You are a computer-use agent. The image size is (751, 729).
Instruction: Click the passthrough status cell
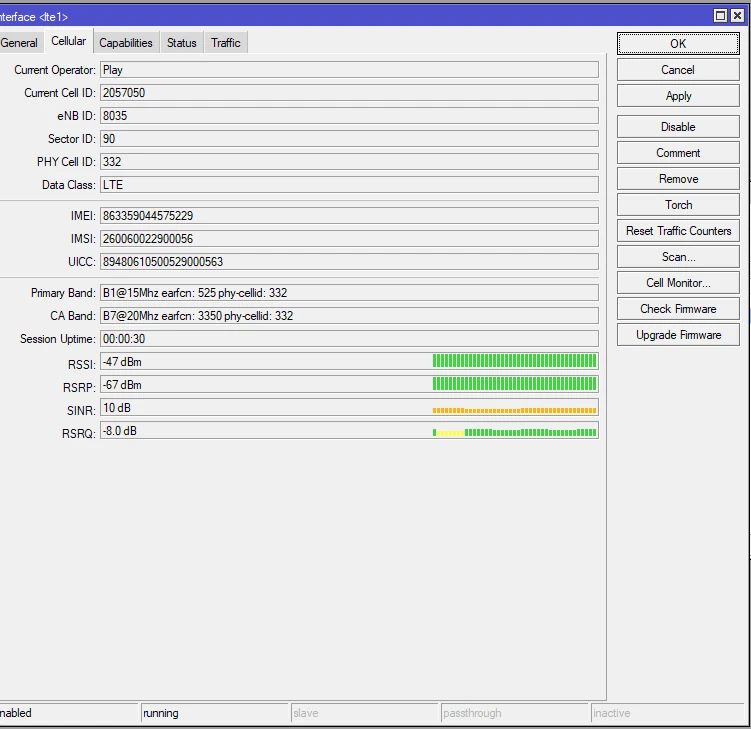pyautogui.click(x=515, y=713)
